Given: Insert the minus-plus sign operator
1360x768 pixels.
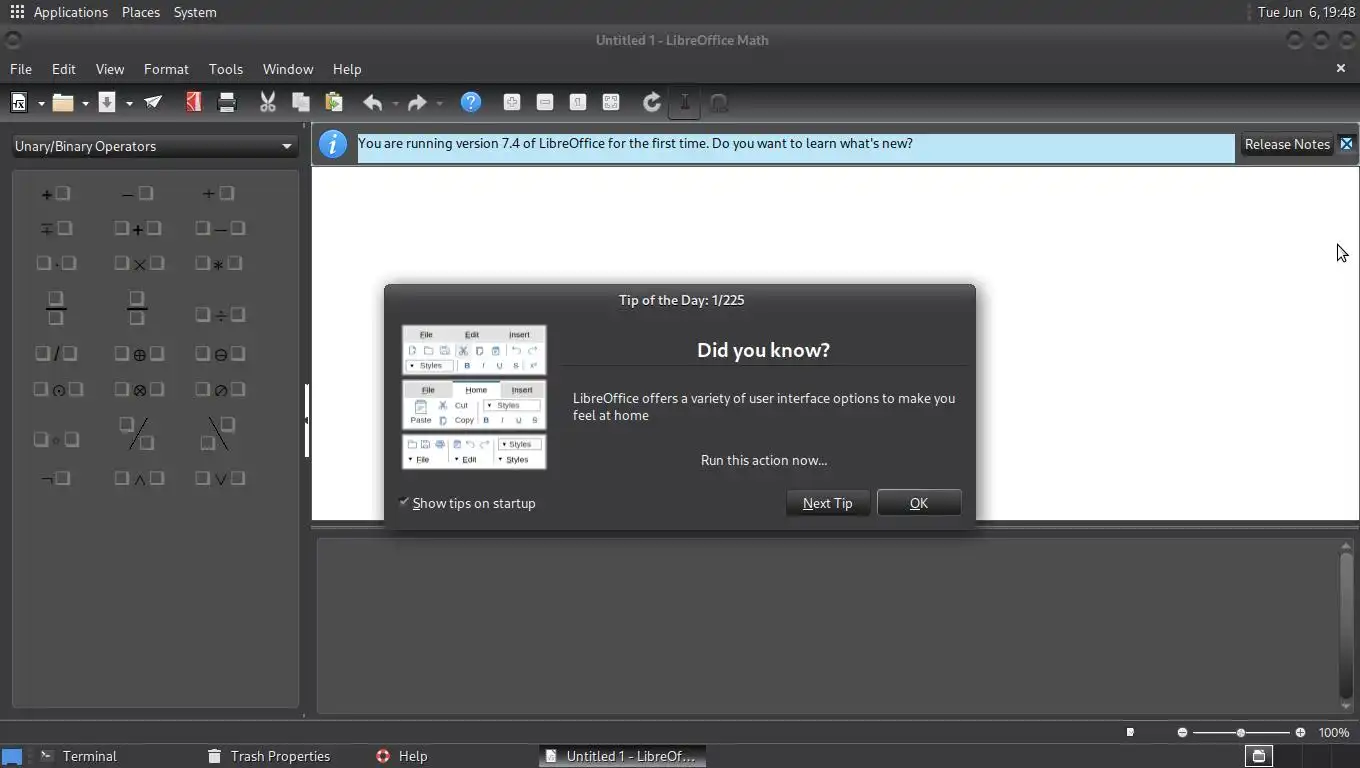Looking at the screenshot, I should pos(56,228).
